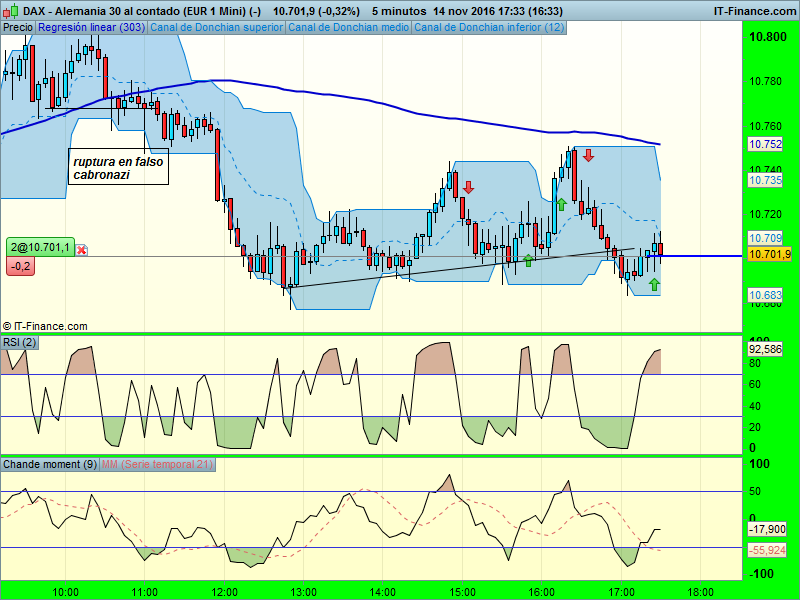This screenshot has width=800, height=600.
Task: Click the Chande axis label -100
Action: [x=759, y=574]
